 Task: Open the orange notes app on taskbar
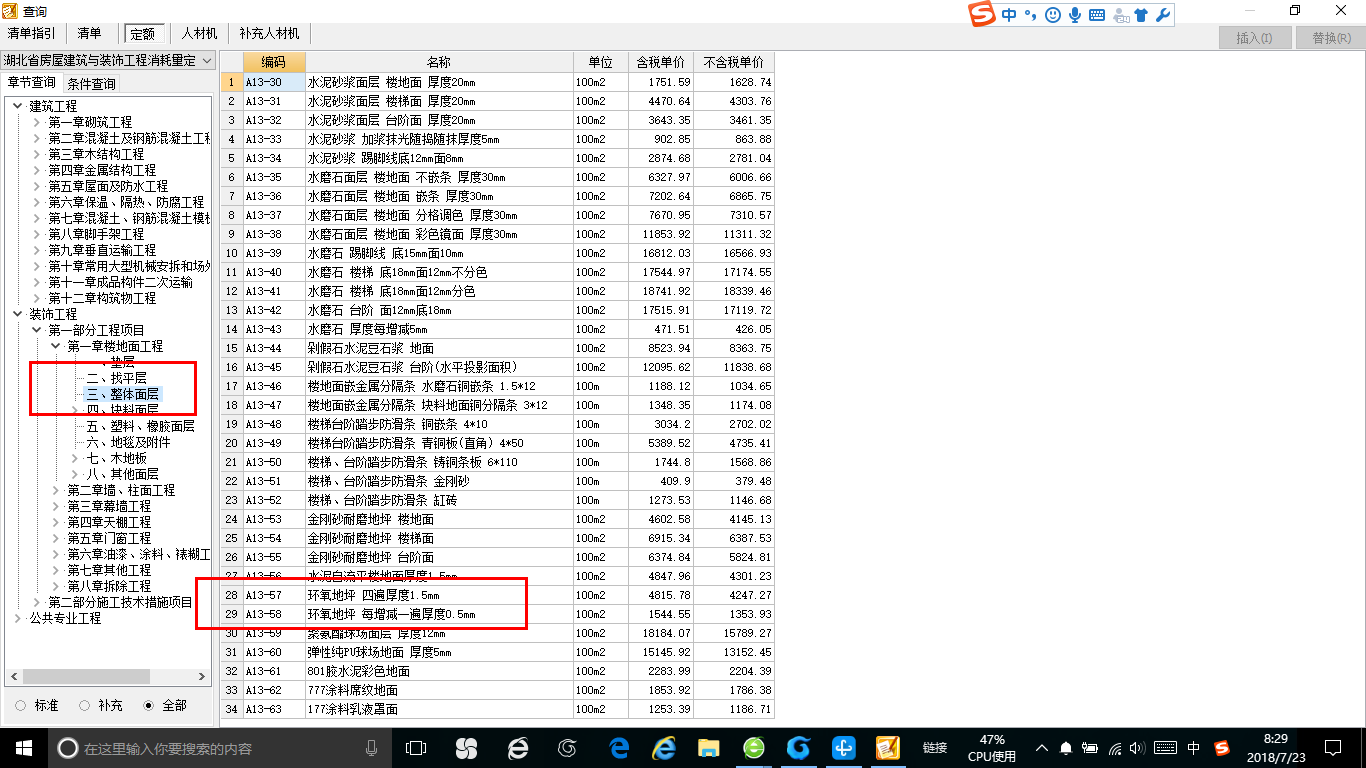coord(888,747)
